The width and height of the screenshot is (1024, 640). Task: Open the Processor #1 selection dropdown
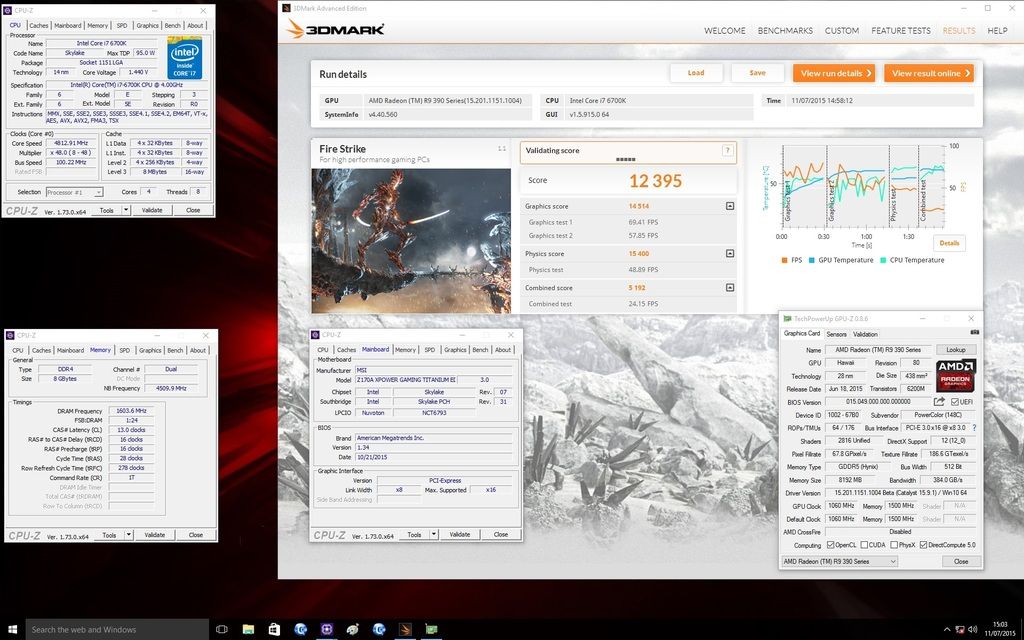pyautogui.click(x=74, y=192)
